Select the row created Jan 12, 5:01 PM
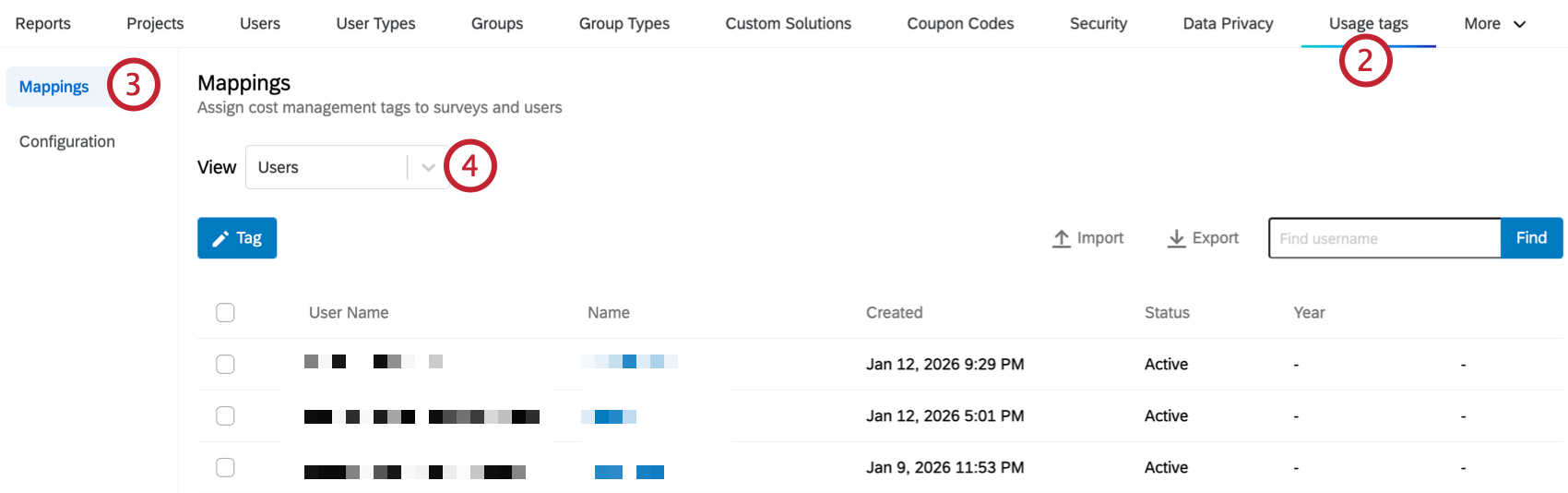 point(225,416)
